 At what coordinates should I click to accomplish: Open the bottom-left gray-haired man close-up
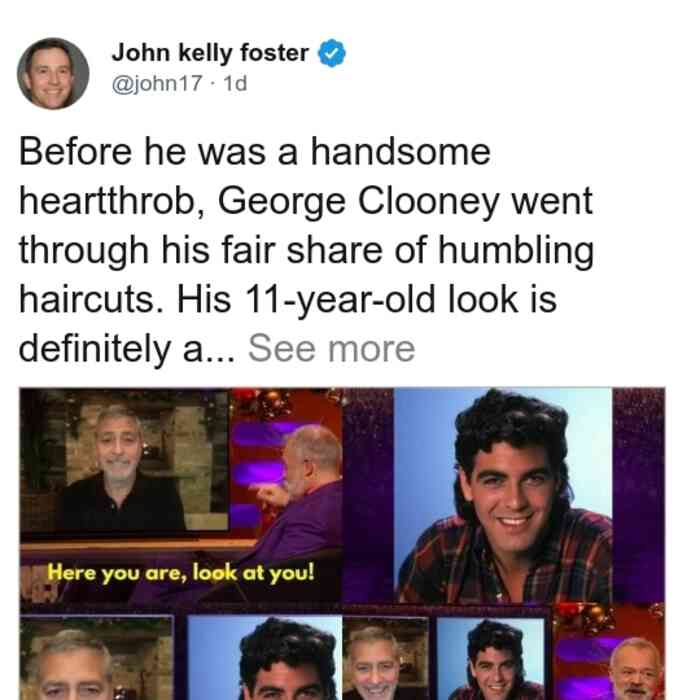(x=96, y=658)
